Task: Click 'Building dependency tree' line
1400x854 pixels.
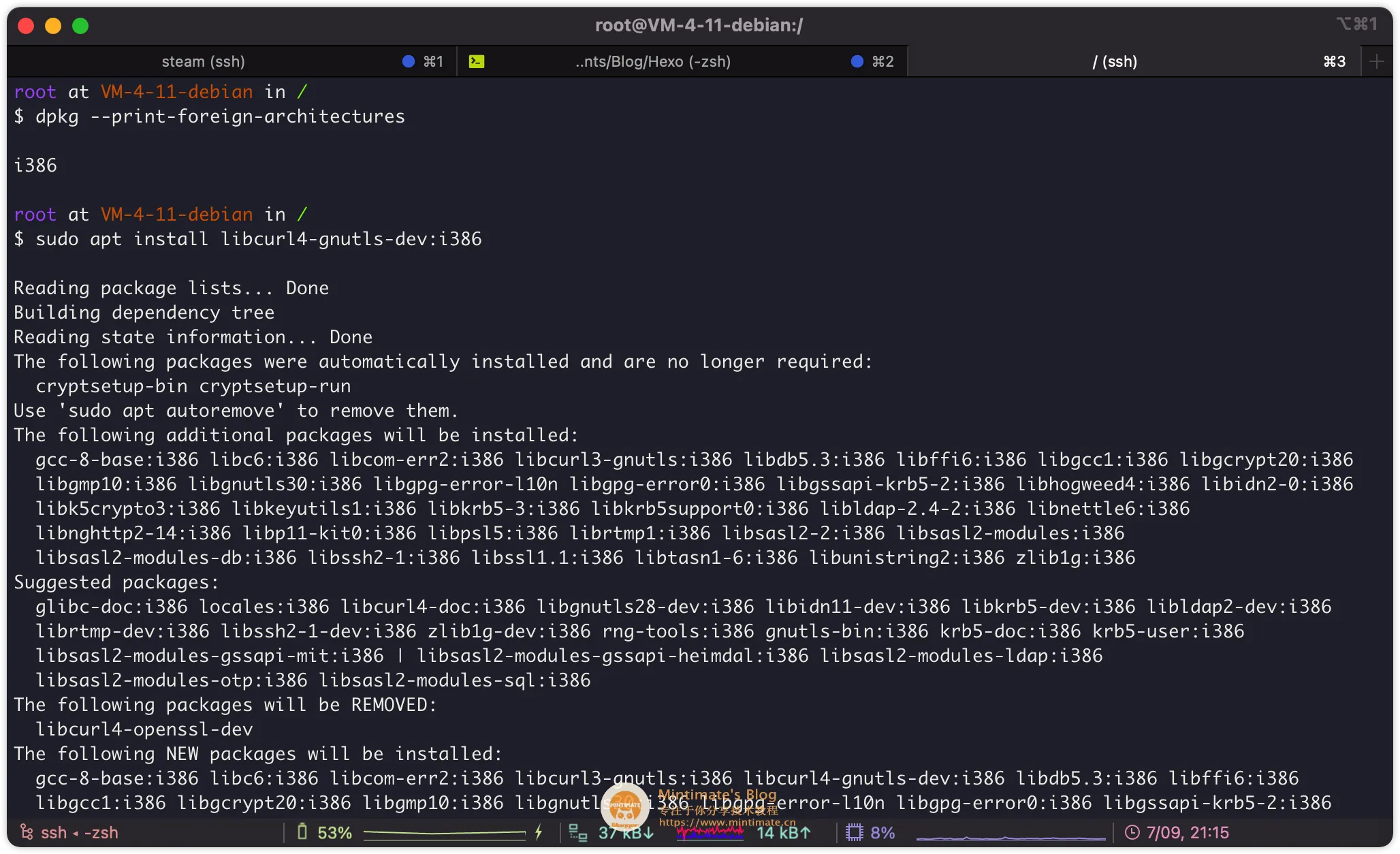Action: point(144,313)
